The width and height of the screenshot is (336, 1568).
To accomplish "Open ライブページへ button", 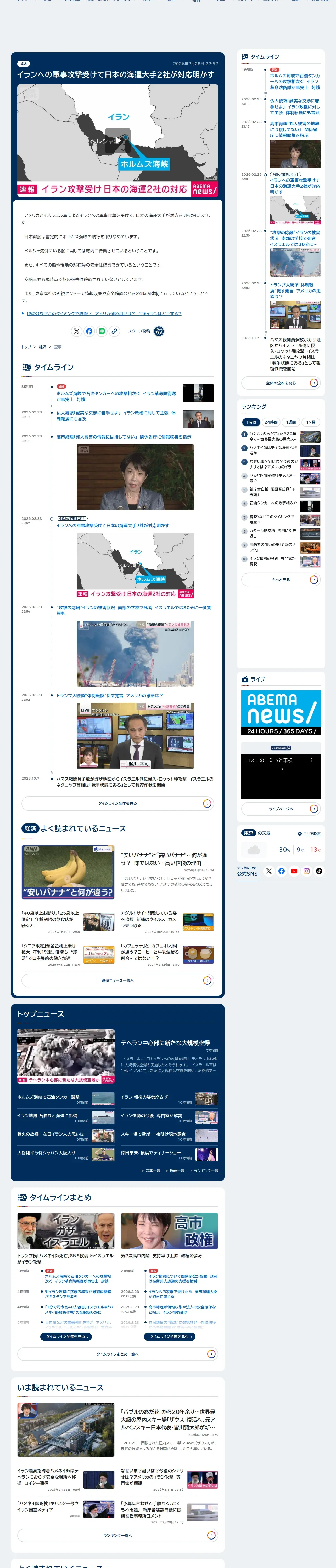I will (281, 809).
